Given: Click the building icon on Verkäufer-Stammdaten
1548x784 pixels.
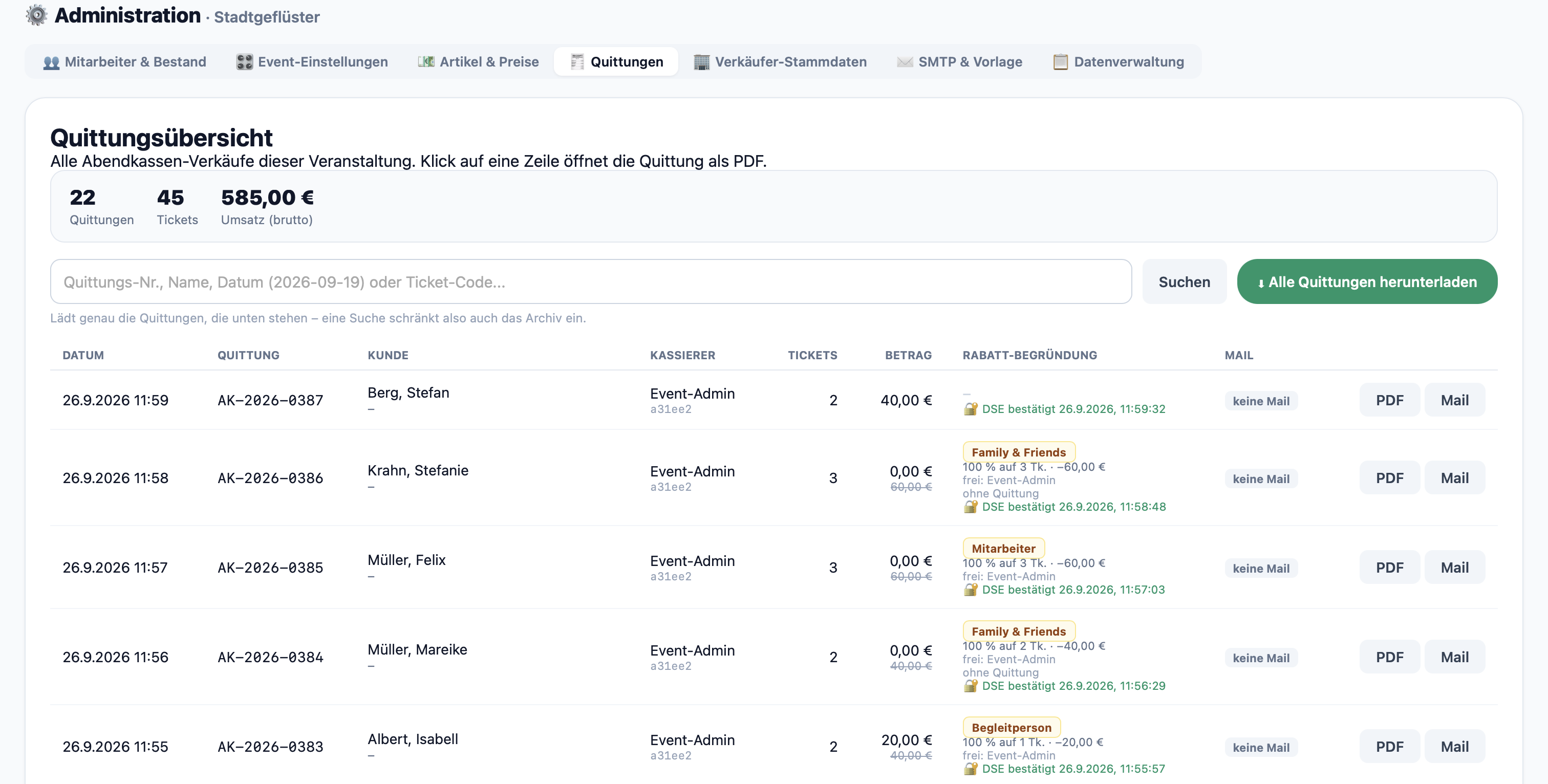Looking at the screenshot, I should tap(701, 62).
